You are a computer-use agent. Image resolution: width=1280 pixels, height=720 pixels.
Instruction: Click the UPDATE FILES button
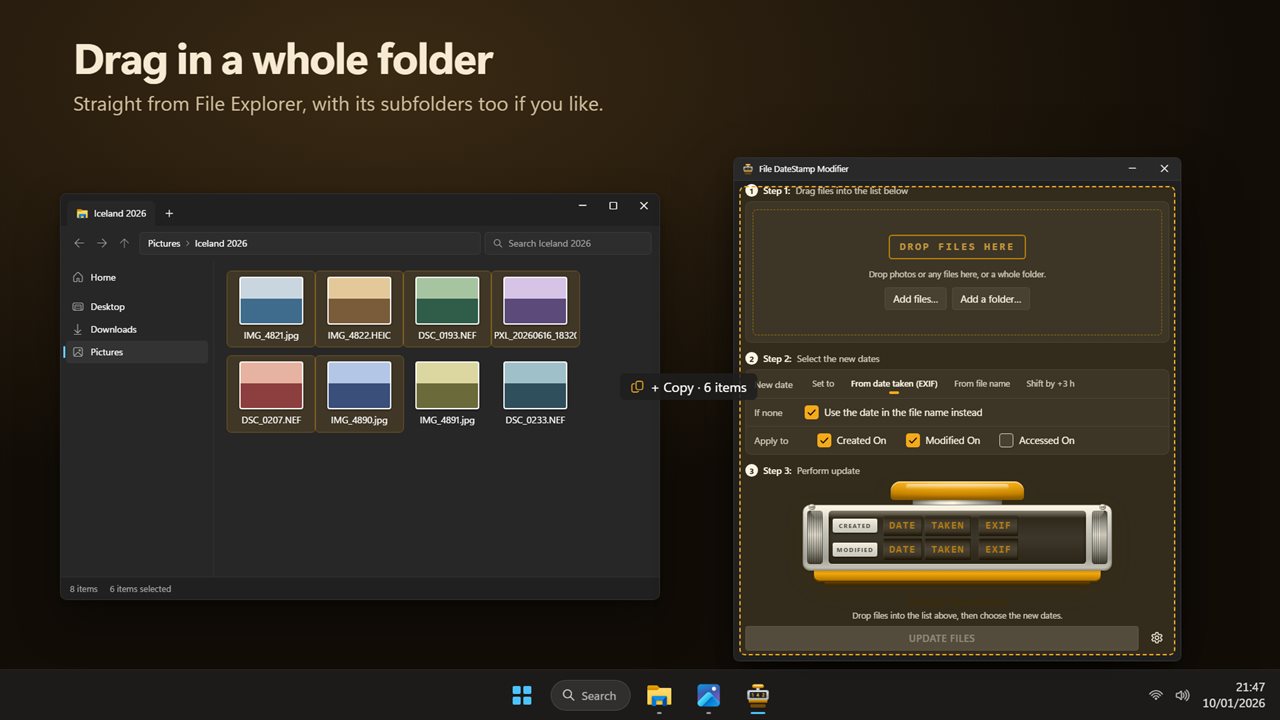[x=941, y=638]
